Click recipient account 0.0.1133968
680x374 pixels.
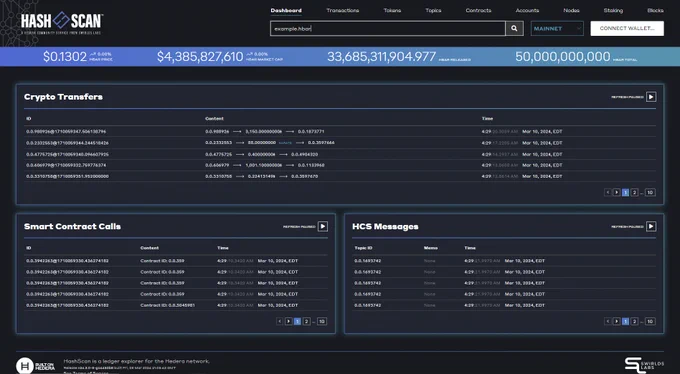(x=311, y=165)
